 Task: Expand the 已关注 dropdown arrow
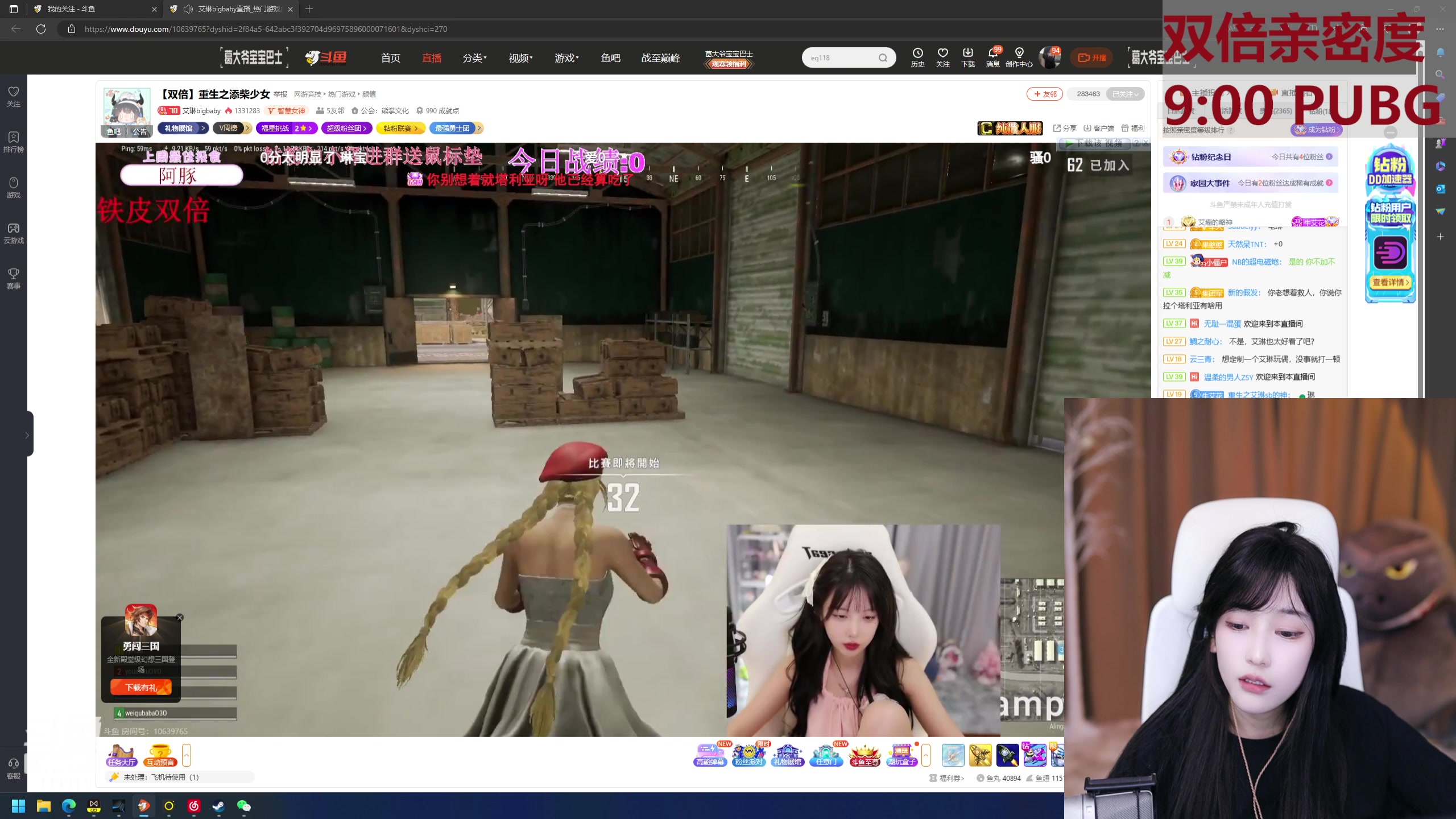pos(1136,94)
